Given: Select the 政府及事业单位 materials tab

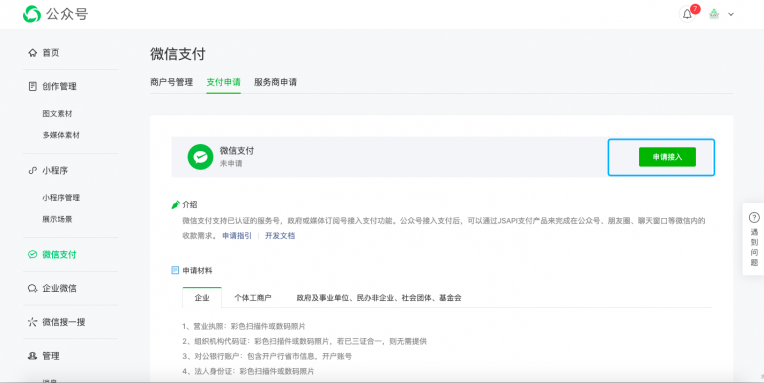Looking at the screenshot, I should pos(379,298).
